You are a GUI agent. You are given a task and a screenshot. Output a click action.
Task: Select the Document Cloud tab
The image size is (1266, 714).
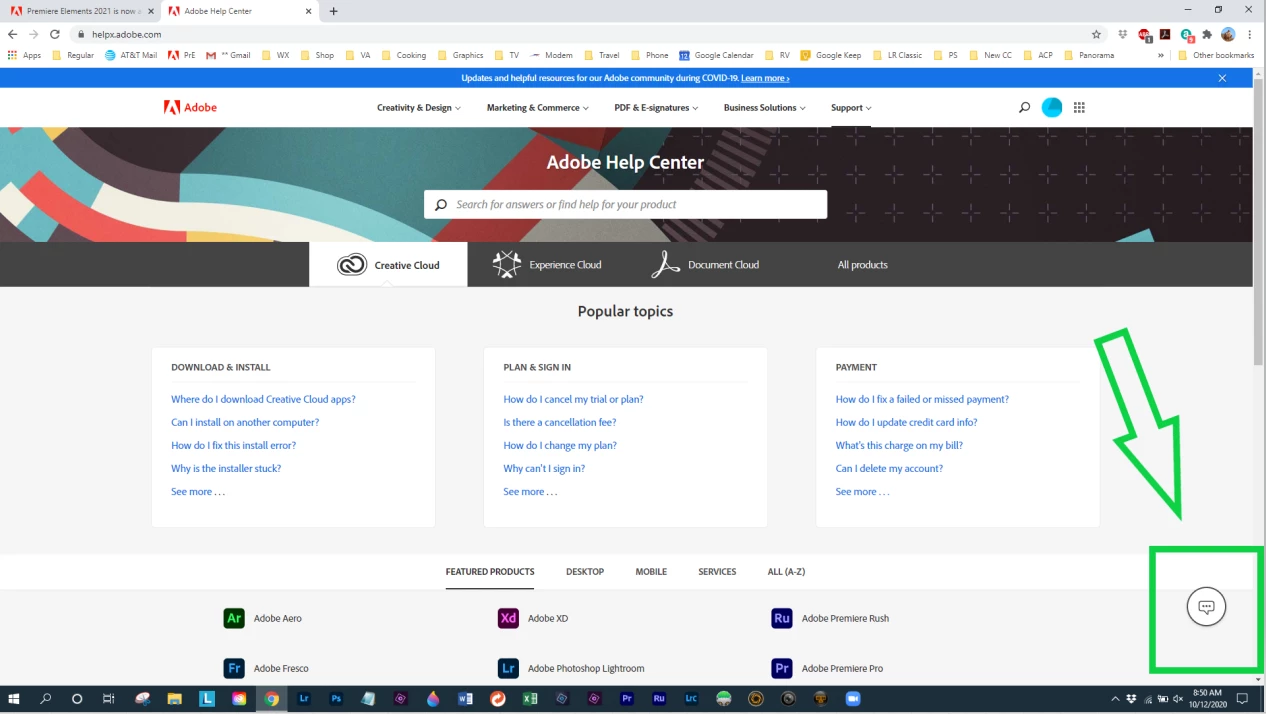click(705, 264)
